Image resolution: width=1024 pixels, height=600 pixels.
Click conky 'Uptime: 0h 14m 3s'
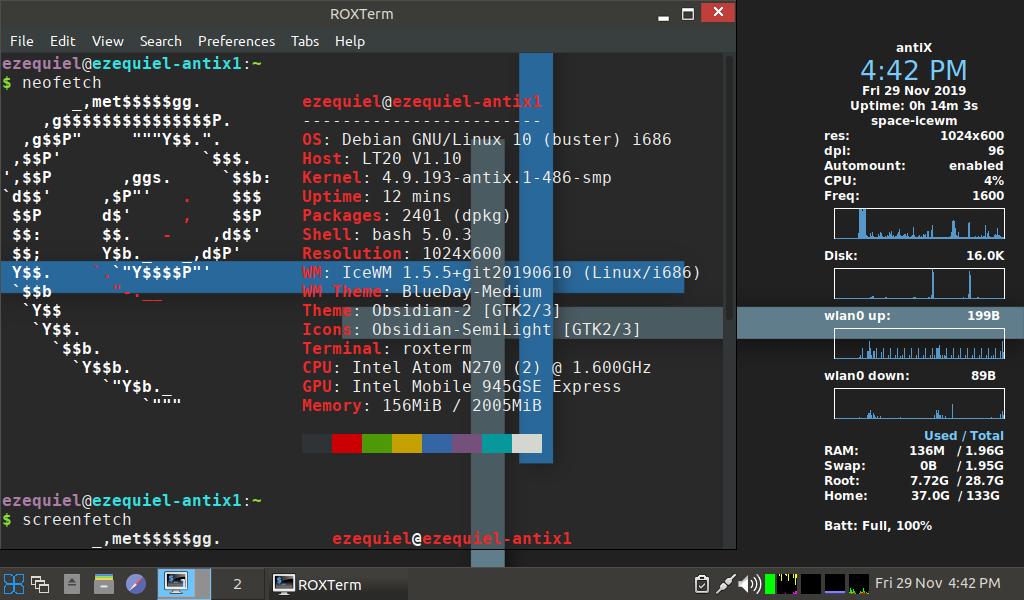click(x=914, y=106)
